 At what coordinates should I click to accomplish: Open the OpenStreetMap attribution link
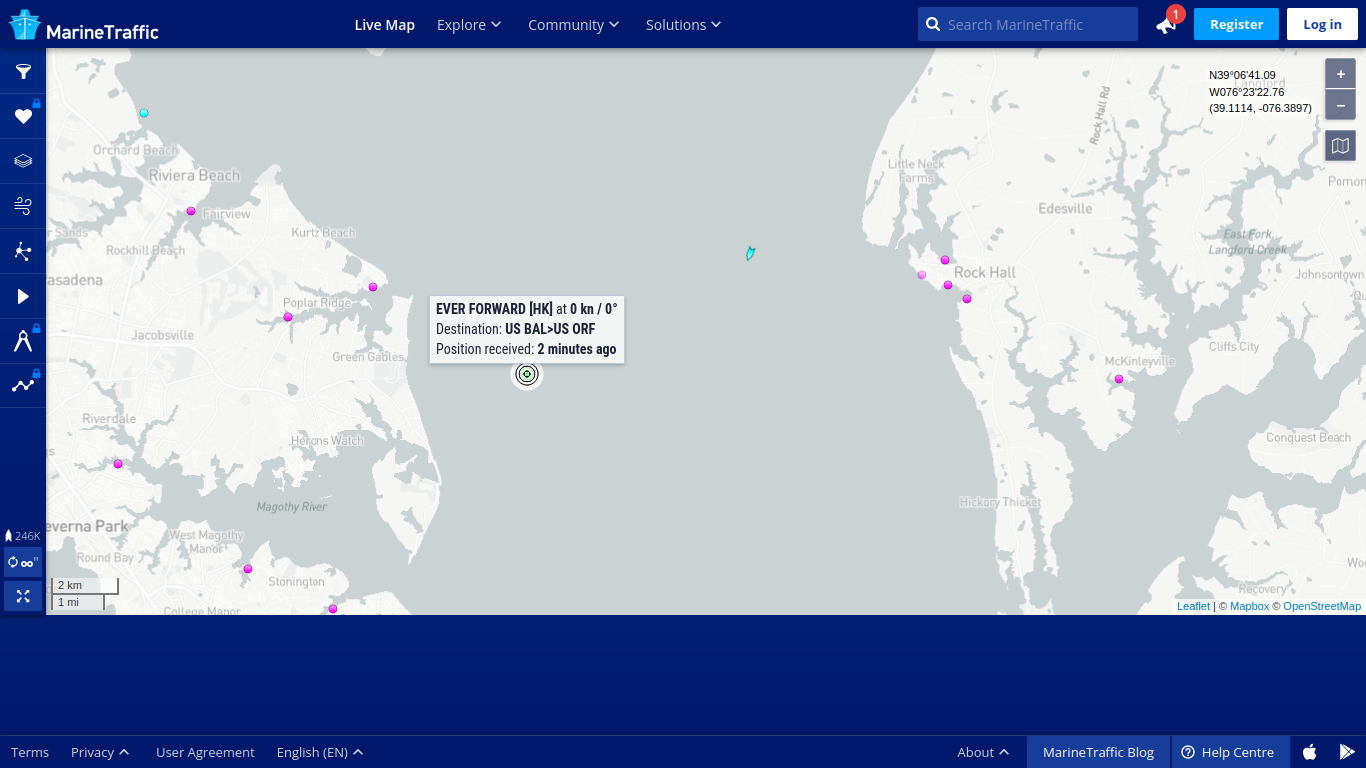[1322, 606]
